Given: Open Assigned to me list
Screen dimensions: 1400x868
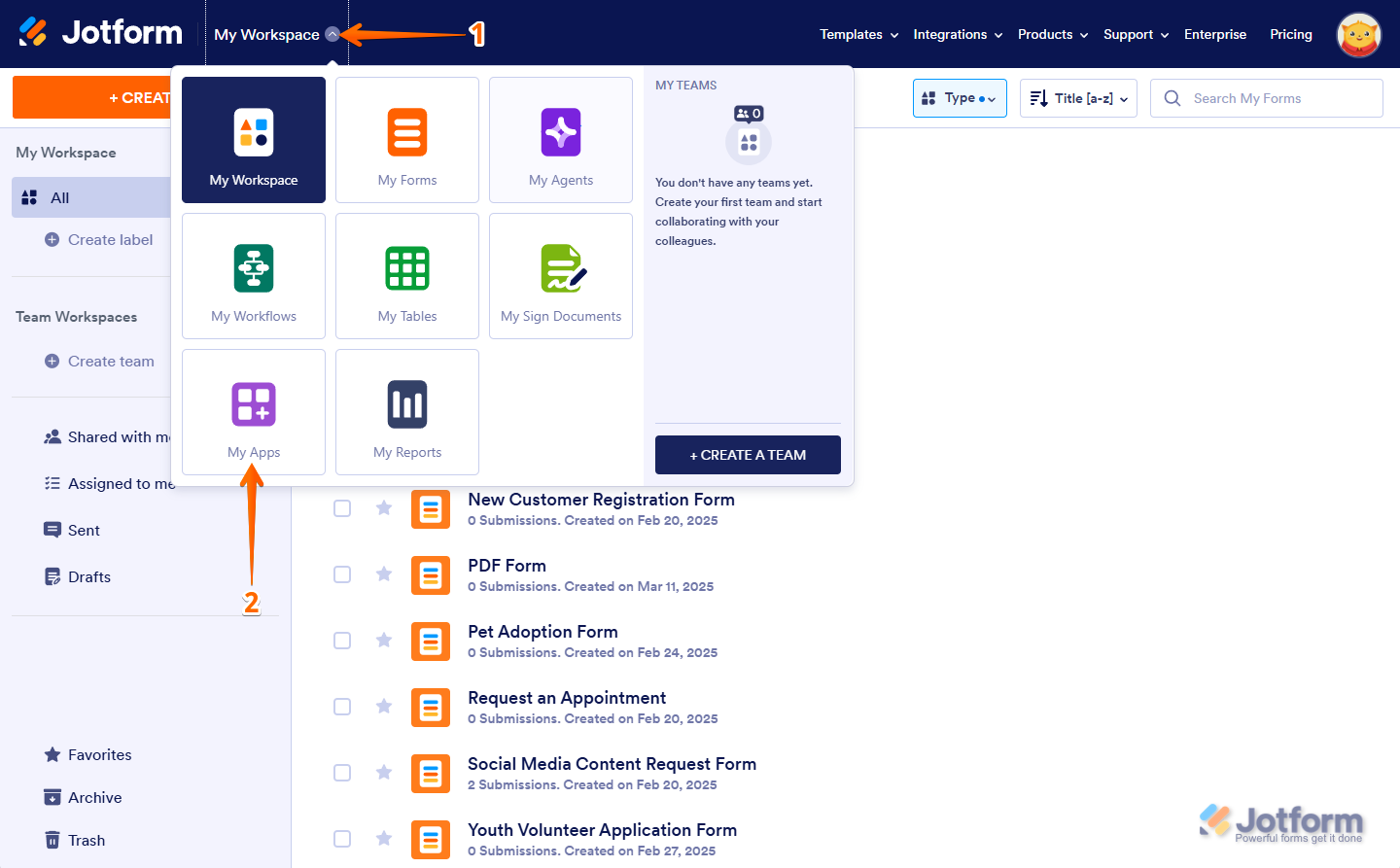Looking at the screenshot, I should [109, 484].
